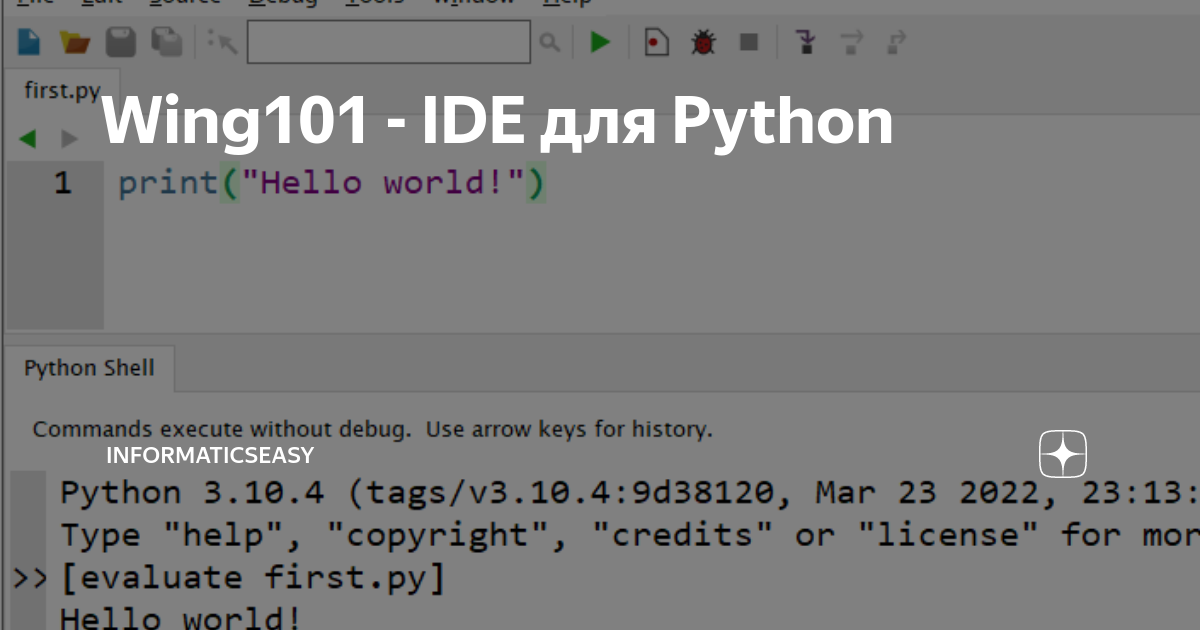The width and height of the screenshot is (1200, 630).
Task: Create a new file using the toolbar icon
Action: 28,41
